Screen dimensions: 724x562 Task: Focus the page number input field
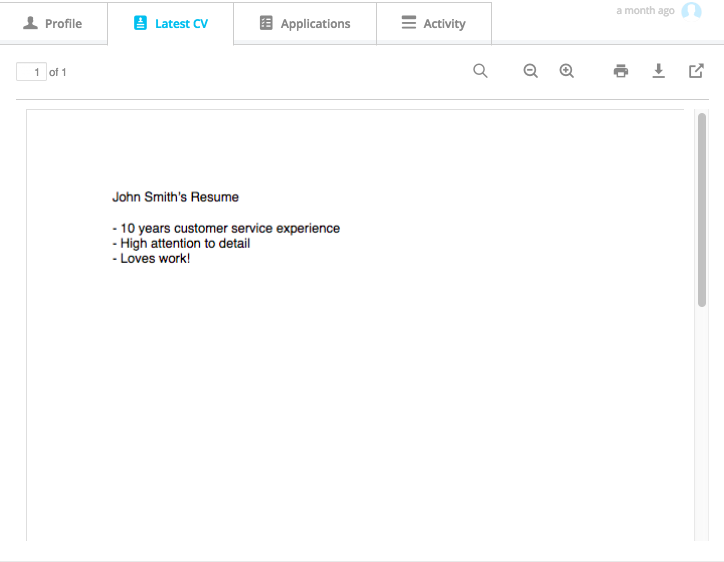31,72
